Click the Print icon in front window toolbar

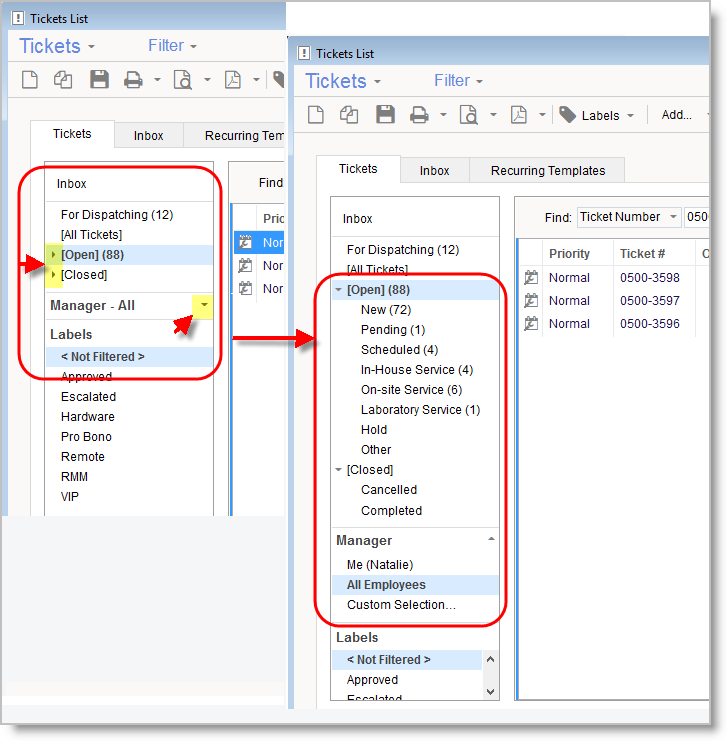pyautogui.click(x=420, y=115)
